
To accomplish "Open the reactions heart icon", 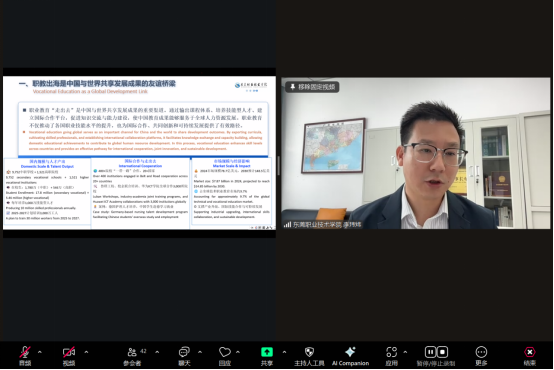I will tap(225, 352).
